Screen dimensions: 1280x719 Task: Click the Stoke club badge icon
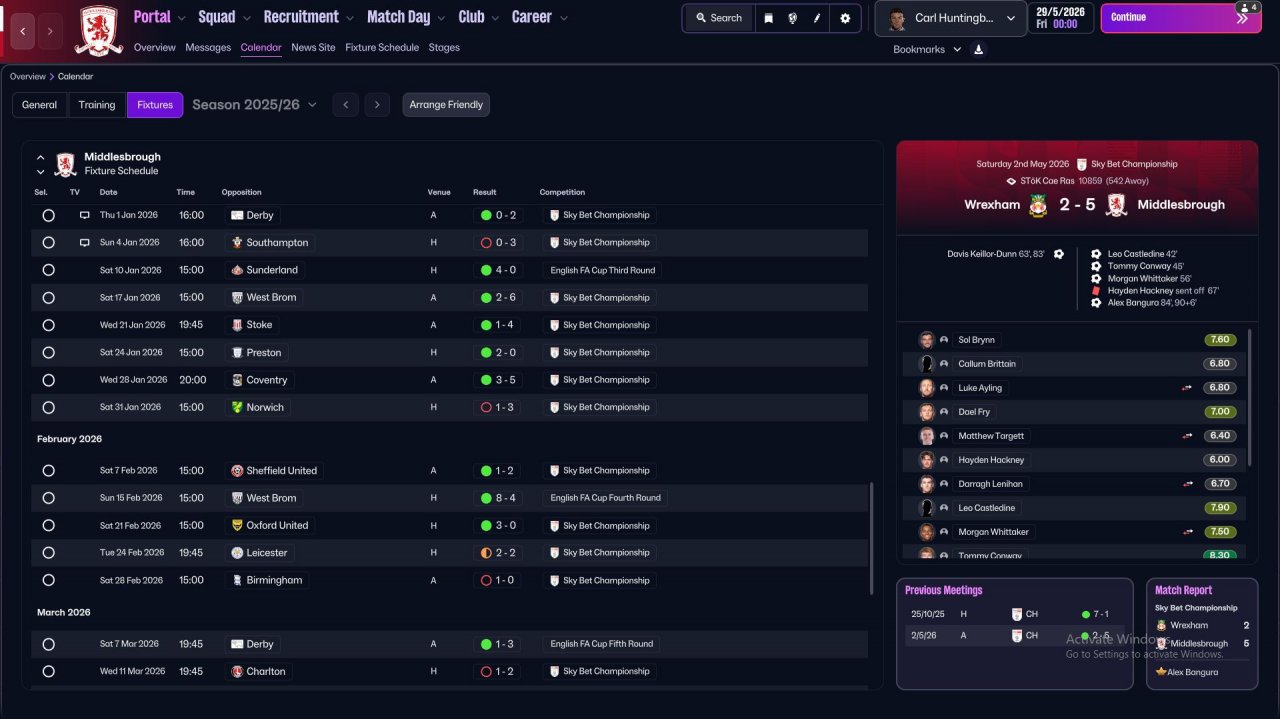click(237, 325)
